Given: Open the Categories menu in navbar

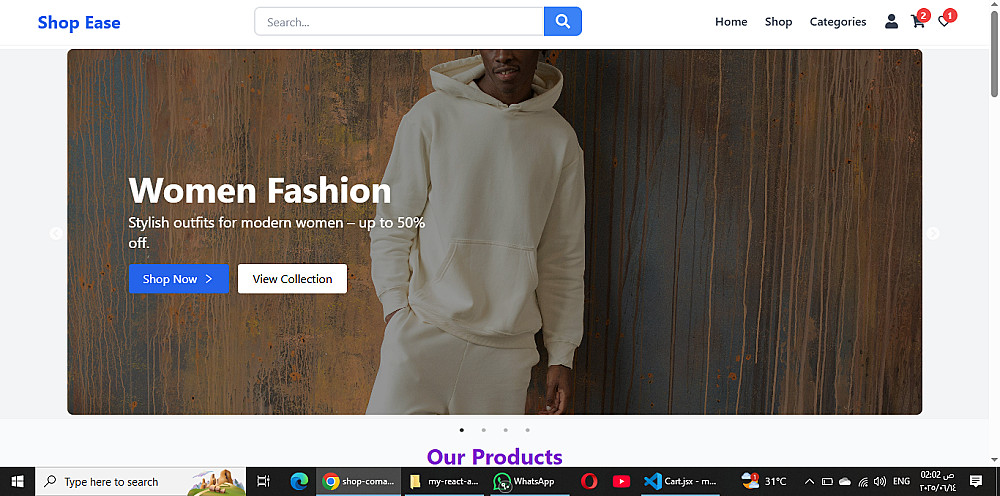Looking at the screenshot, I should click(x=838, y=22).
